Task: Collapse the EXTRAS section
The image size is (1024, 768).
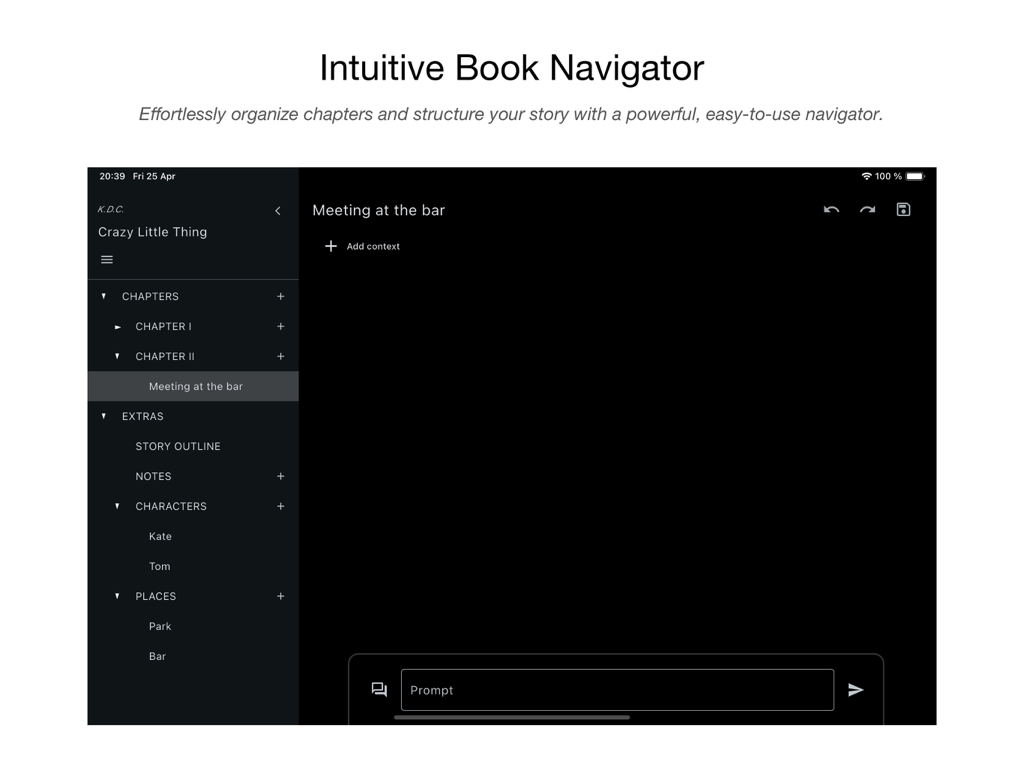Action: coord(103,416)
